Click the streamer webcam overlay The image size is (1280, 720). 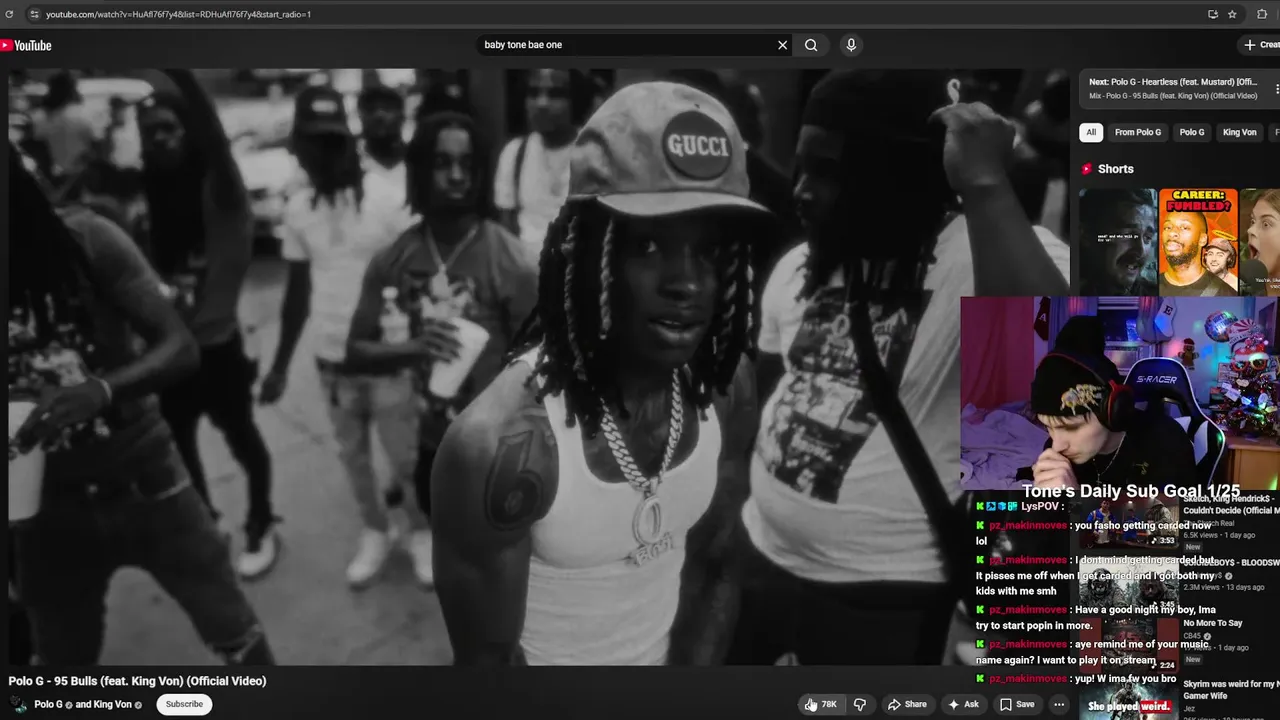[1120, 392]
